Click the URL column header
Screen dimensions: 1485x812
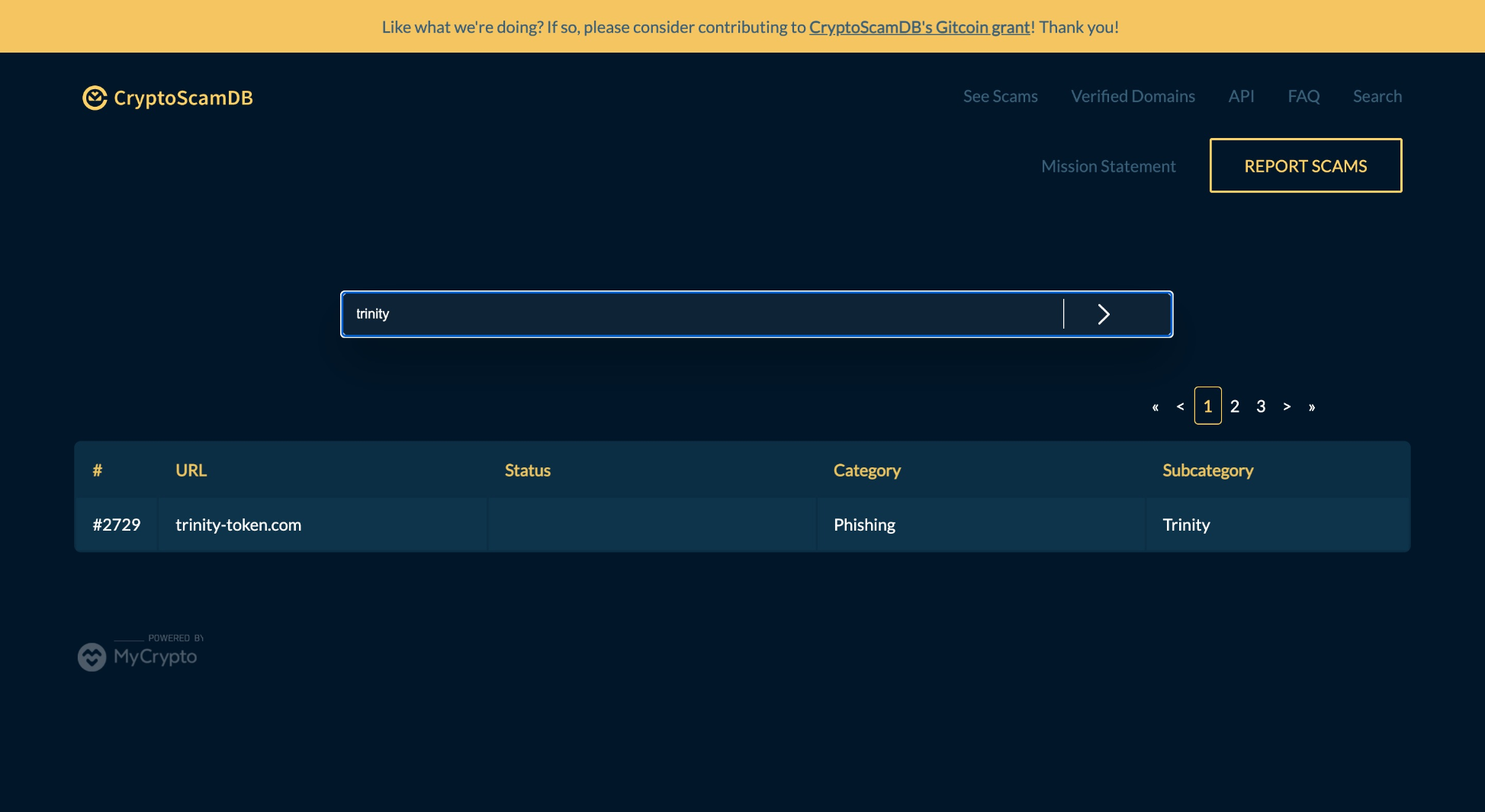coord(191,470)
